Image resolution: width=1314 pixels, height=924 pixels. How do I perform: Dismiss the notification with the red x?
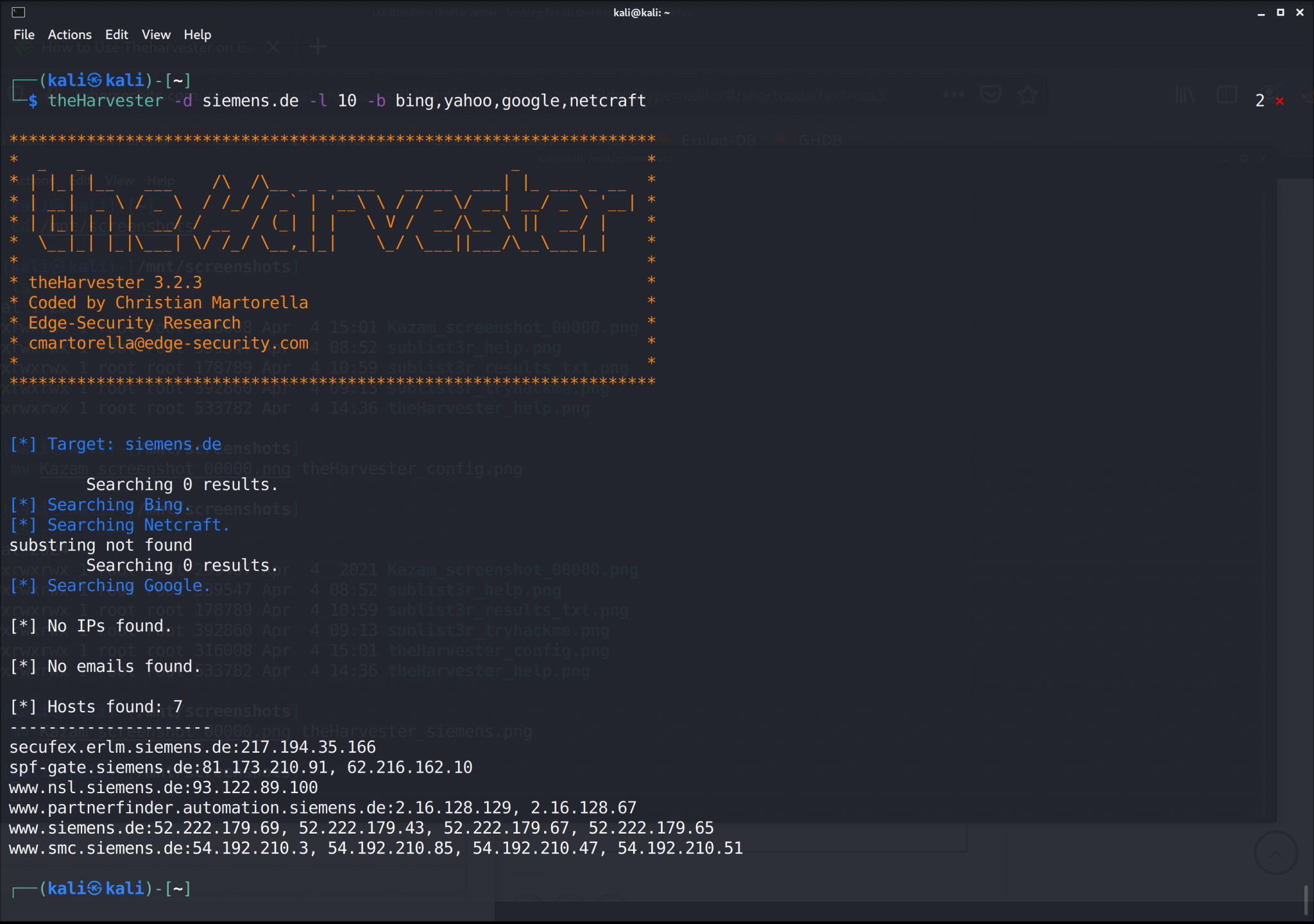(x=1279, y=101)
